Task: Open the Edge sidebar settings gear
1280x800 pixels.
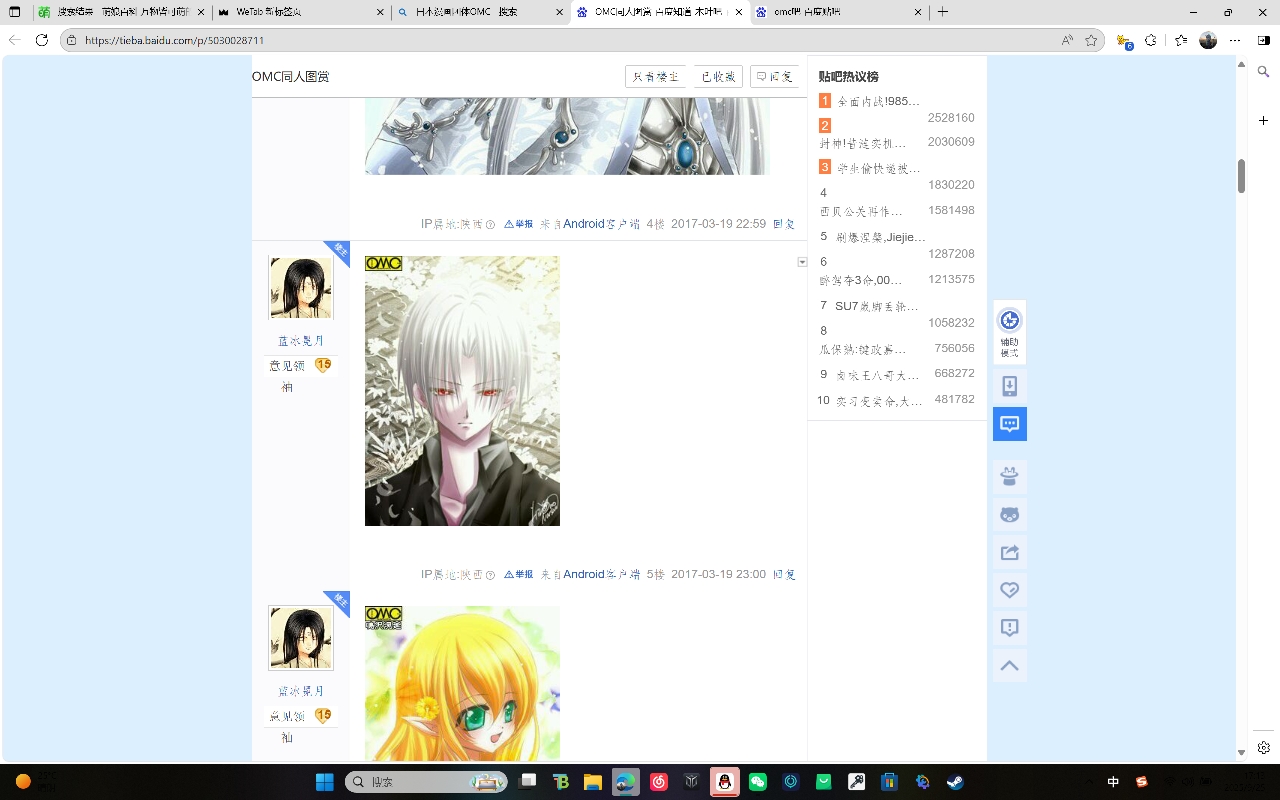Action: coord(1264,748)
